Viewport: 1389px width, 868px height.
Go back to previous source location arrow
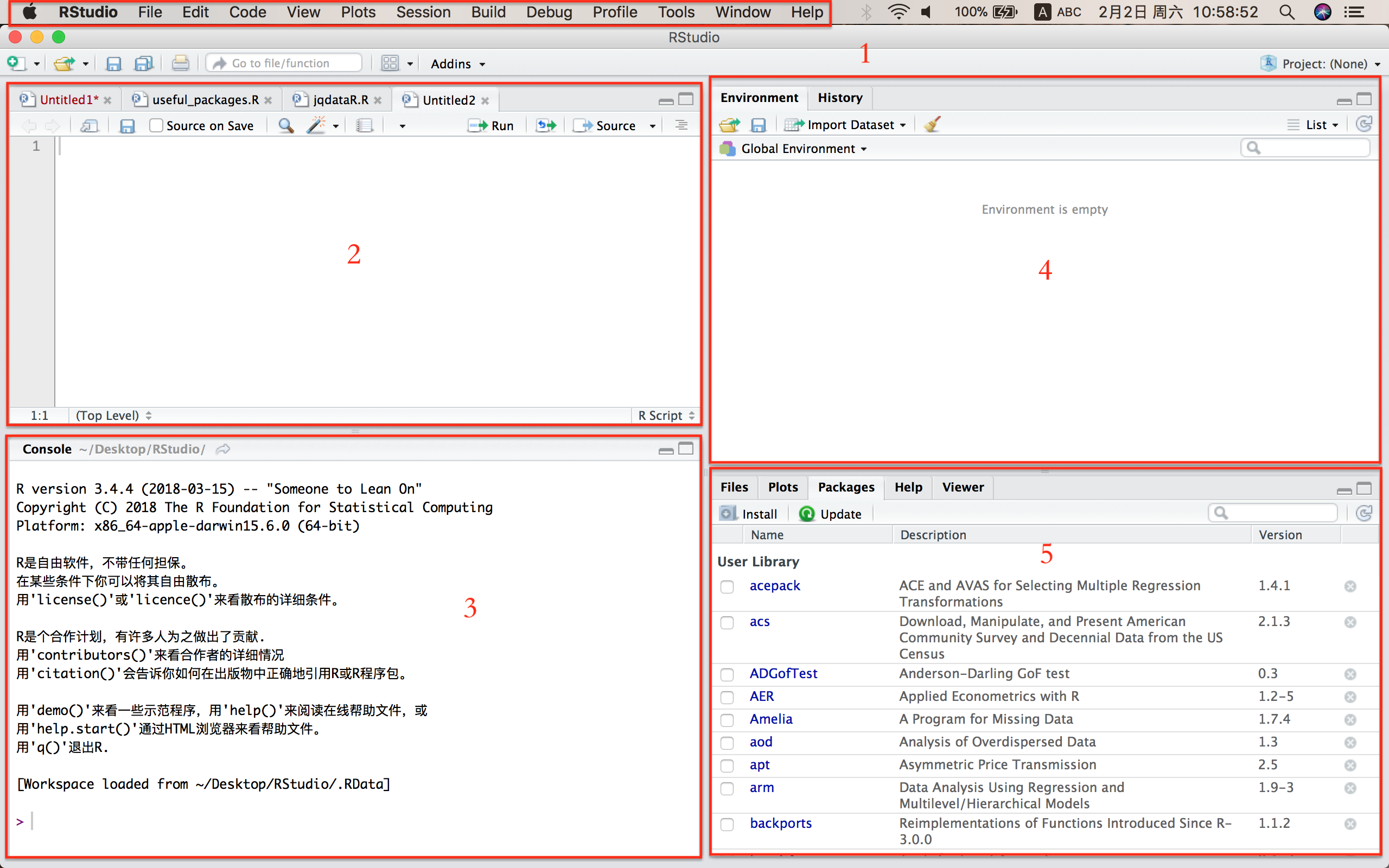29,126
